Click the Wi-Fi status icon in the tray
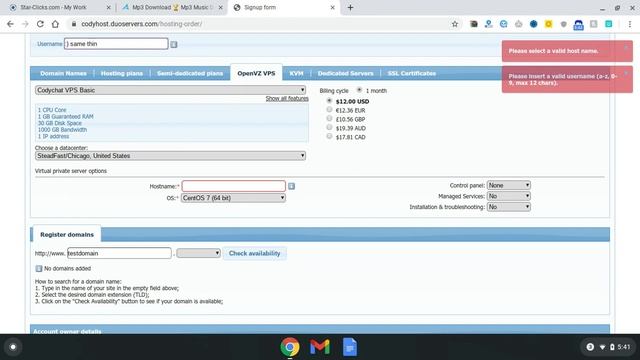Image resolution: width=640 pixels, height=360 pixels. pos(602,347)
